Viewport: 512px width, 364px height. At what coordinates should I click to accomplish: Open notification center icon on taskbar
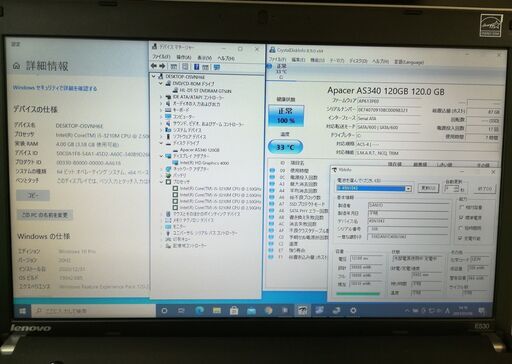(x=481, y=311)
